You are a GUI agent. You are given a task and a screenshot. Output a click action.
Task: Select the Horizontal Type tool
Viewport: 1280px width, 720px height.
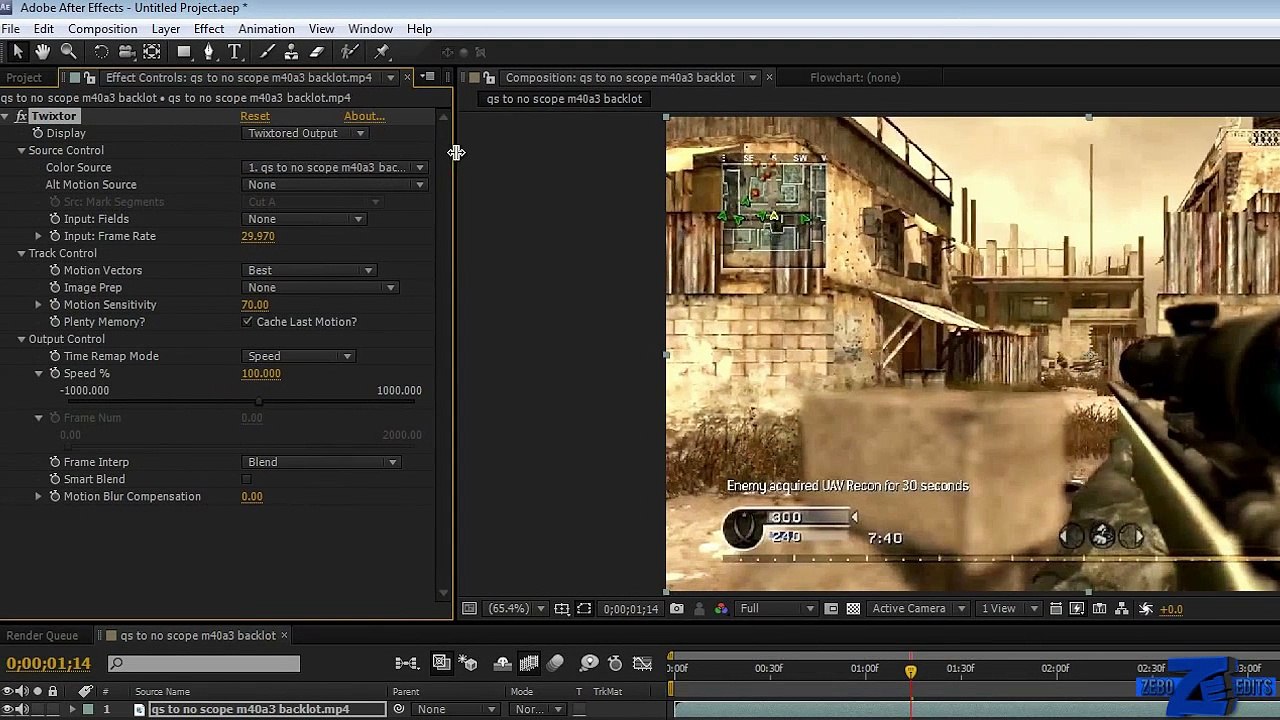click(x=234, y=52)
